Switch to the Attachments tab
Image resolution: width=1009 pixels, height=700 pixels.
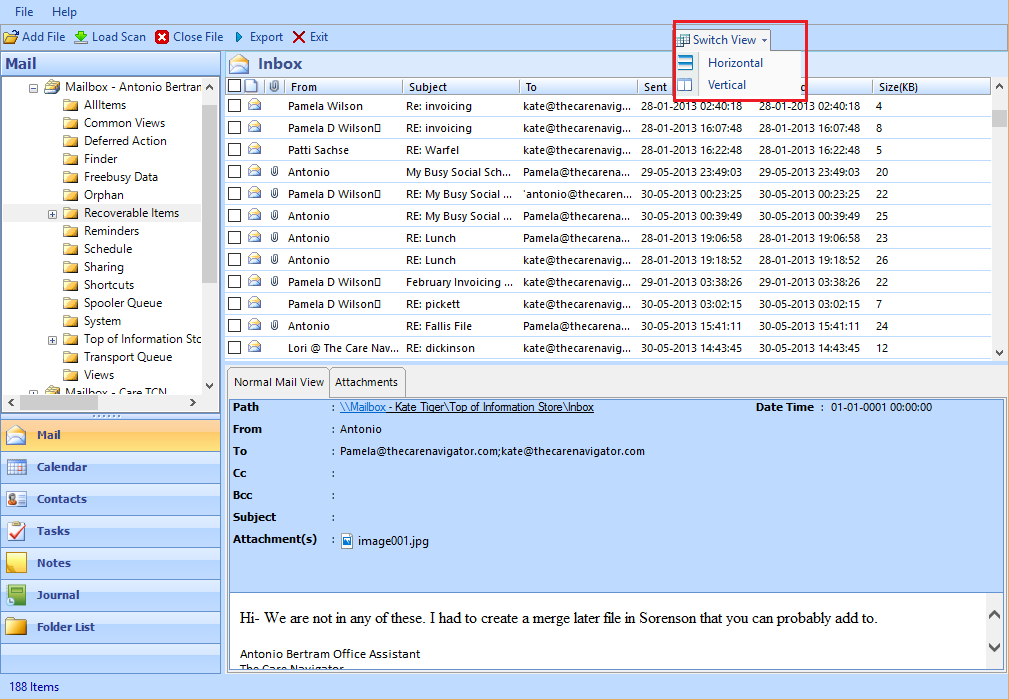click(367, 382)
